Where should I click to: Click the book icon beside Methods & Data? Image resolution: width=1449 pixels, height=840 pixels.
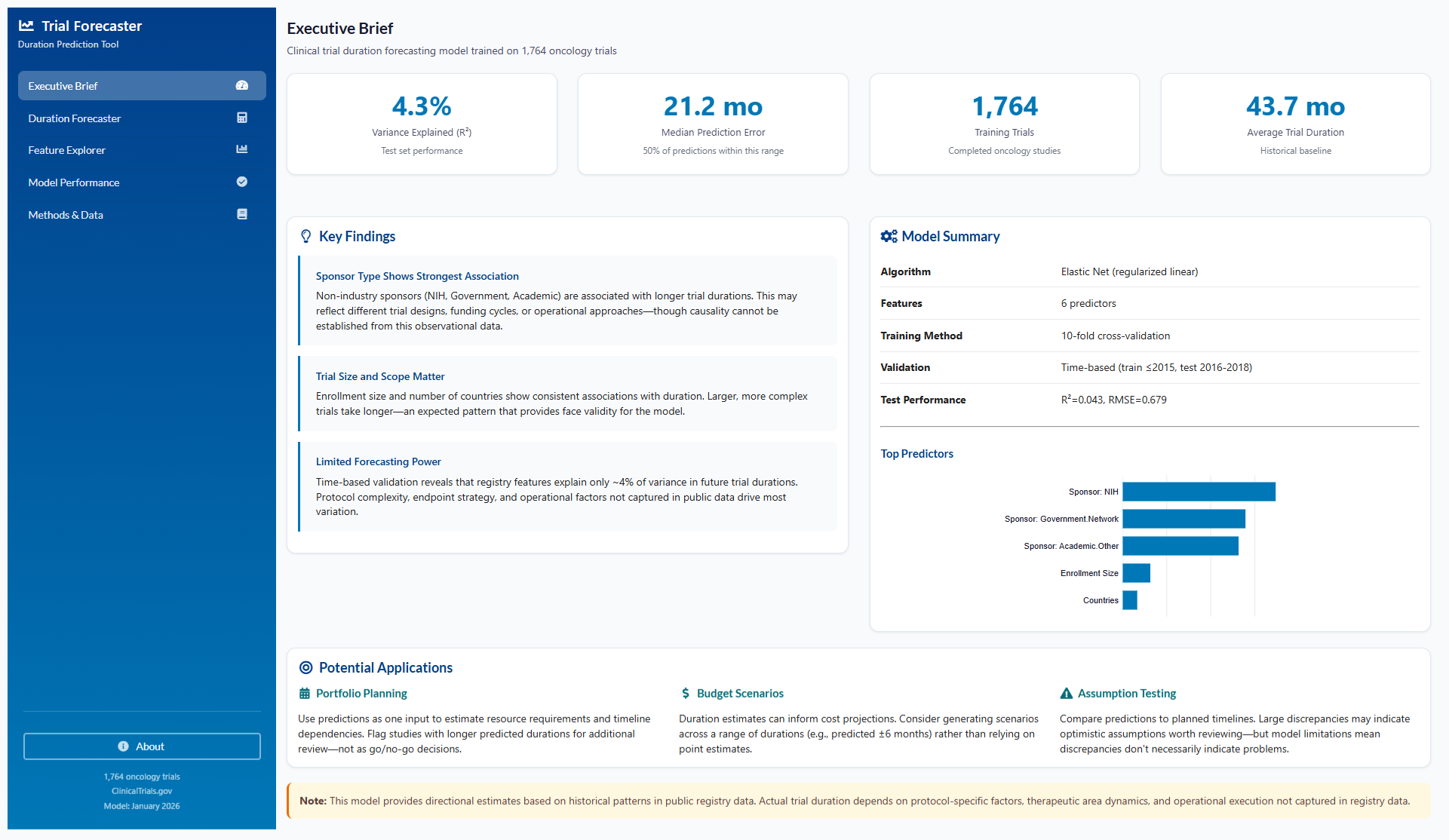click(x=242, y=214)
